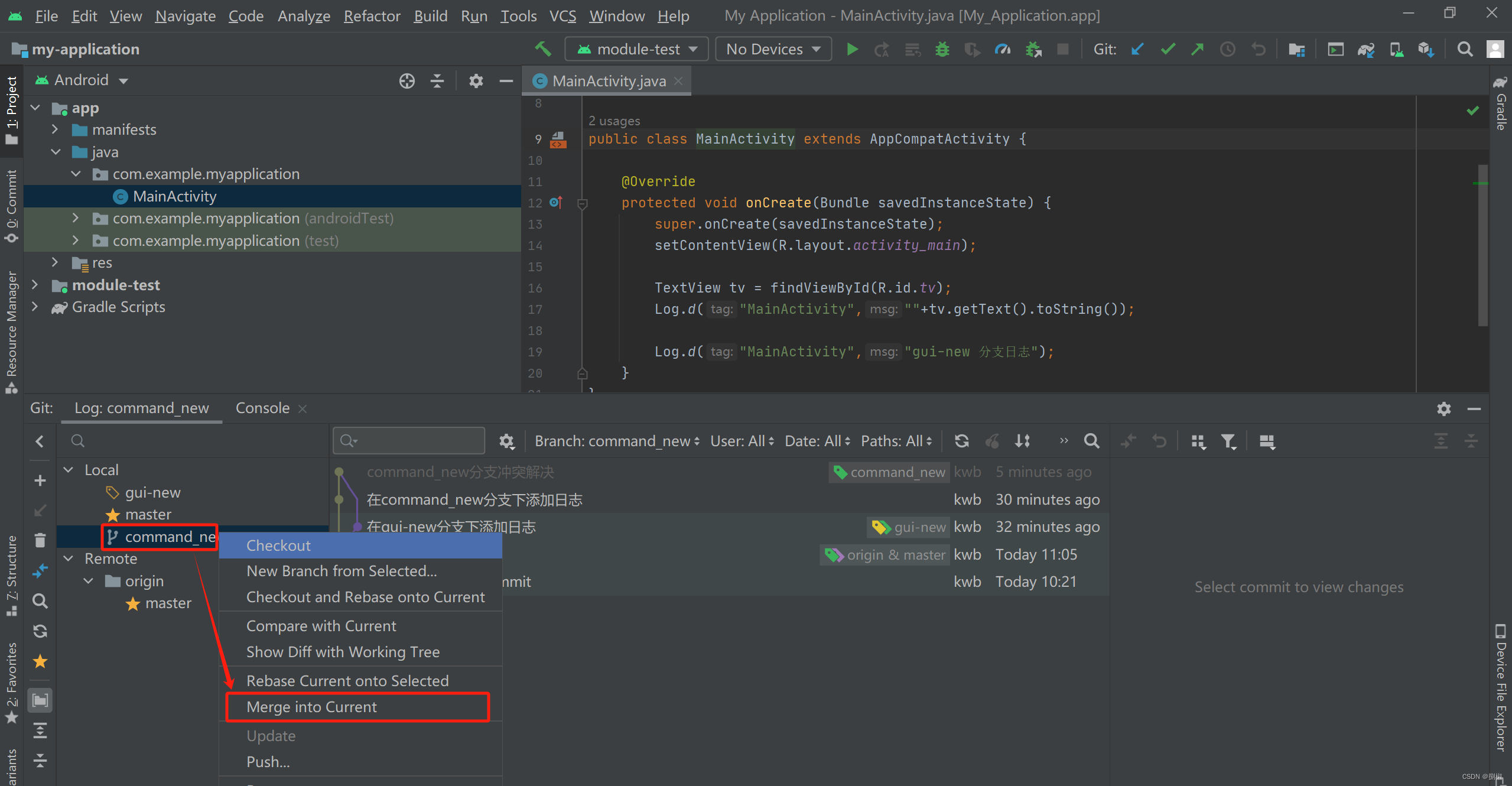Run the app using the green play icon
The image size is (1512, 786).
pos(851,48)
